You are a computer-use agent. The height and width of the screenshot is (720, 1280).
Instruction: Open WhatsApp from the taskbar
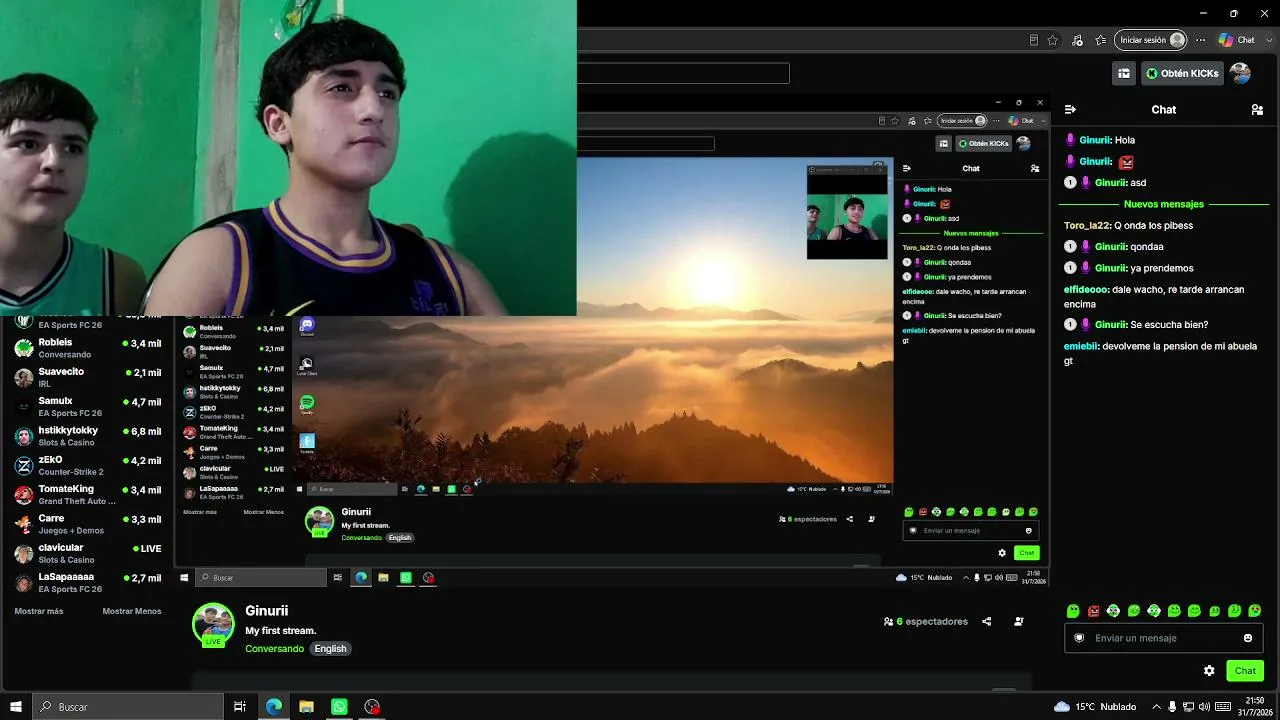(x=339, y=707)
